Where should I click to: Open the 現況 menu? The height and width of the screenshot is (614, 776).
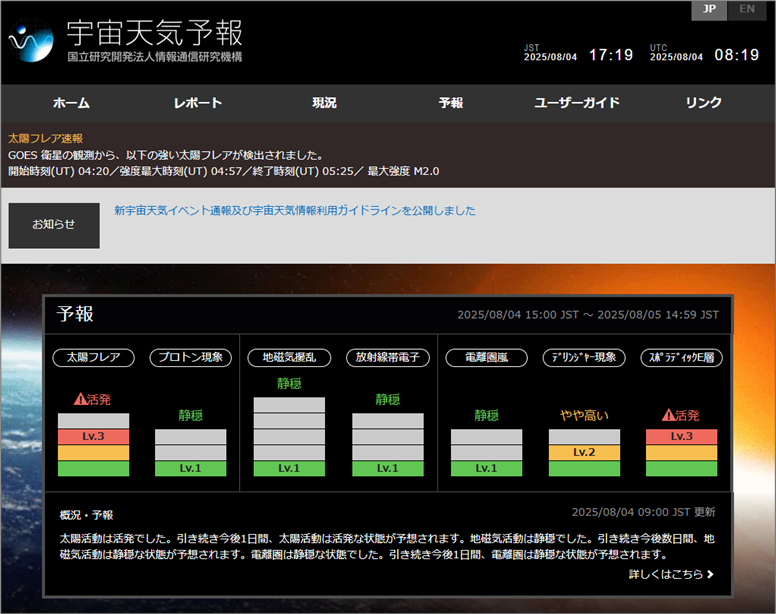click(324, 103)
